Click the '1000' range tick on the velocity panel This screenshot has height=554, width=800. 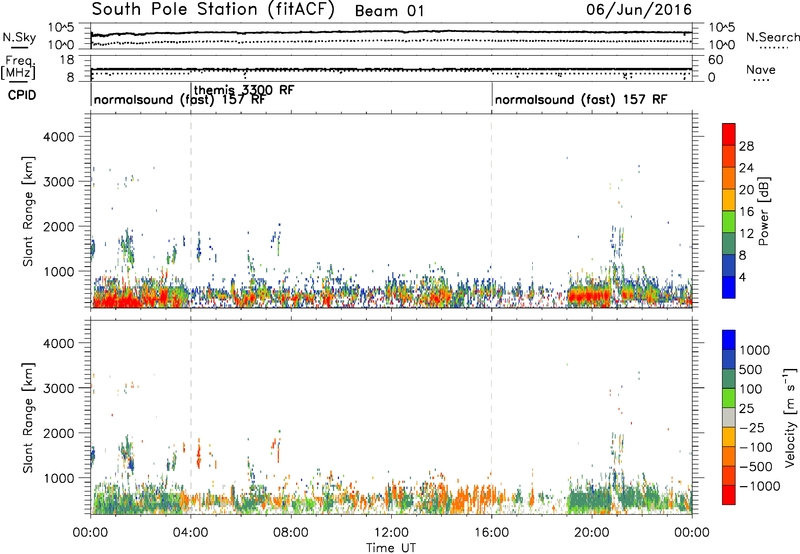[x=59, y=478]
